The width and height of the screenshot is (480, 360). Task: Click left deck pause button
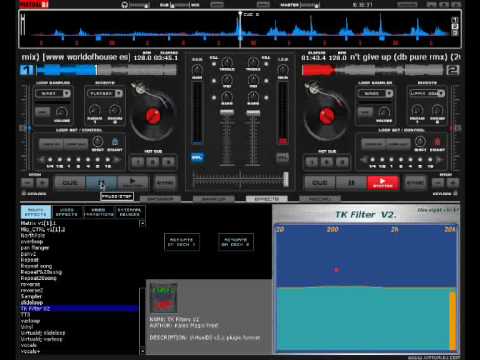point(101,183)
